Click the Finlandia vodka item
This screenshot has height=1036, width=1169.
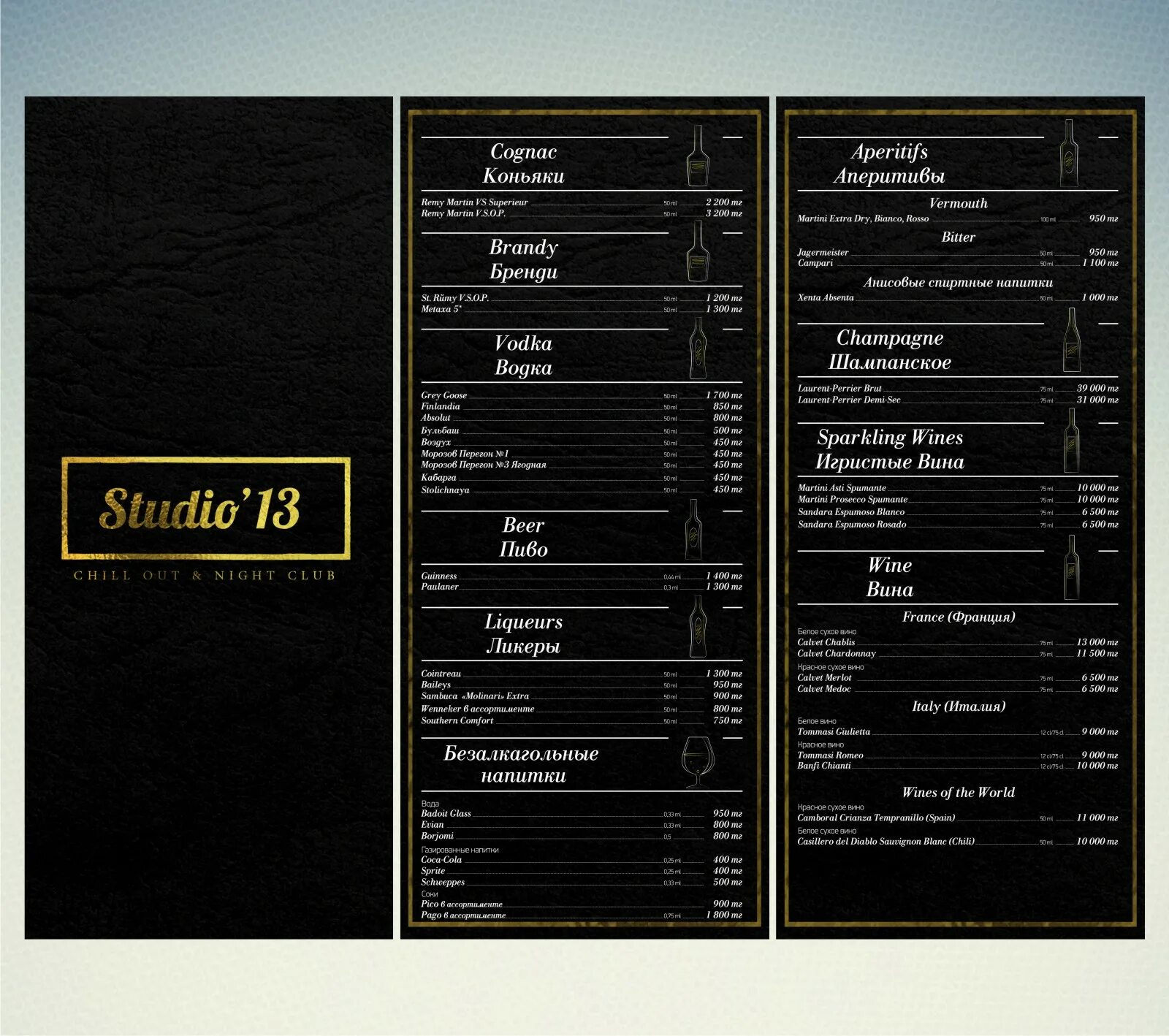[x=582, y=406]
